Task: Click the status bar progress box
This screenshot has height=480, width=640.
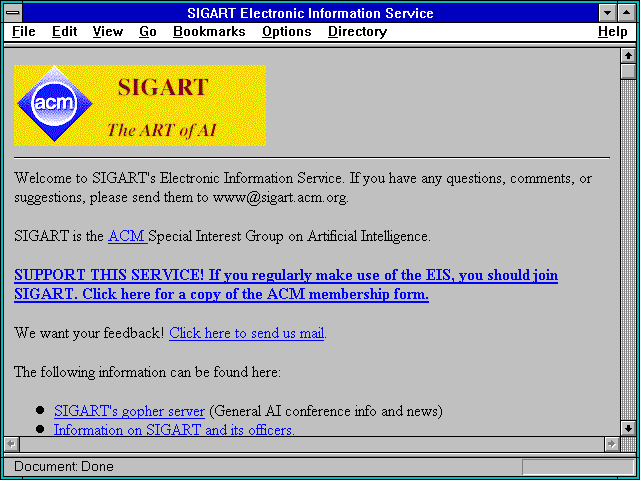Action: point(578,467)
